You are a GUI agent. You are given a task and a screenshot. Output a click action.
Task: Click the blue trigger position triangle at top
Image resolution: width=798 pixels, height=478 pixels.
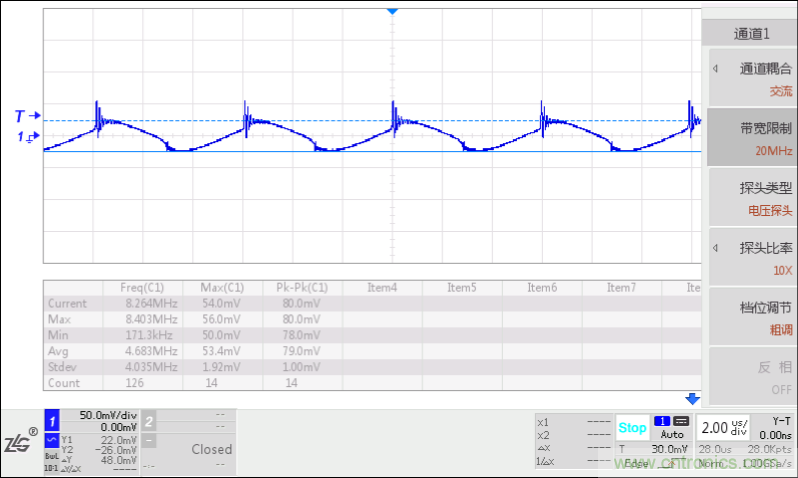tap(392, 10)
